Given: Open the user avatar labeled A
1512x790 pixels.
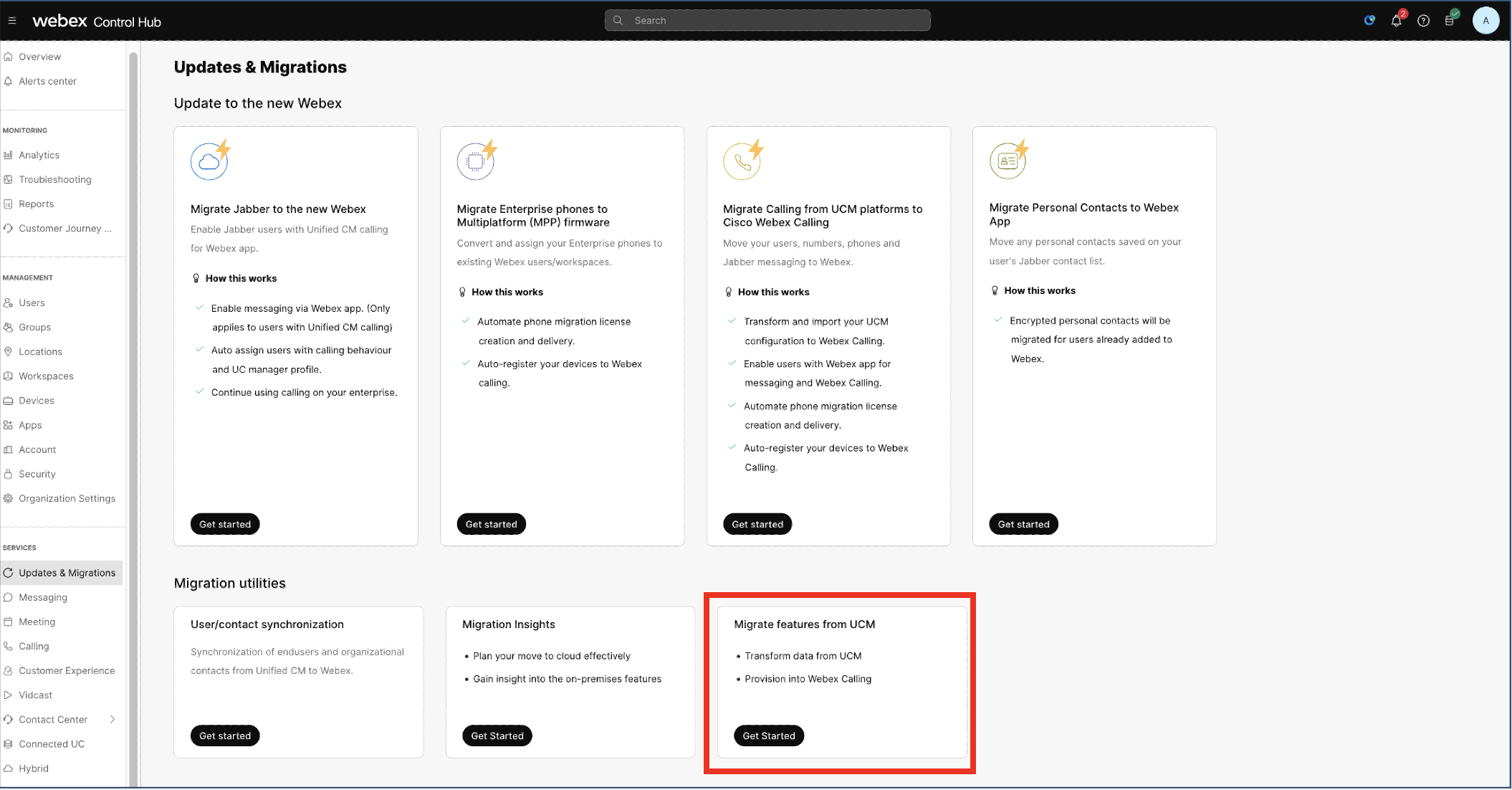Looking at the screenshot, I should pos(1486,20).
